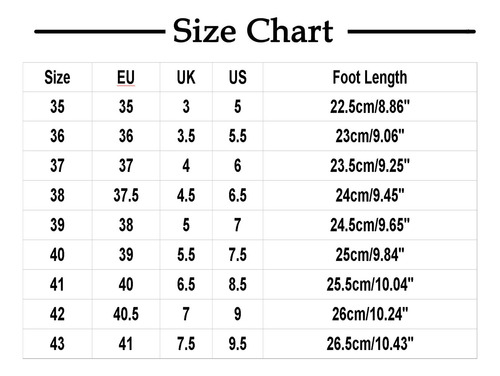Click the US column header

(x=238, y=77)
